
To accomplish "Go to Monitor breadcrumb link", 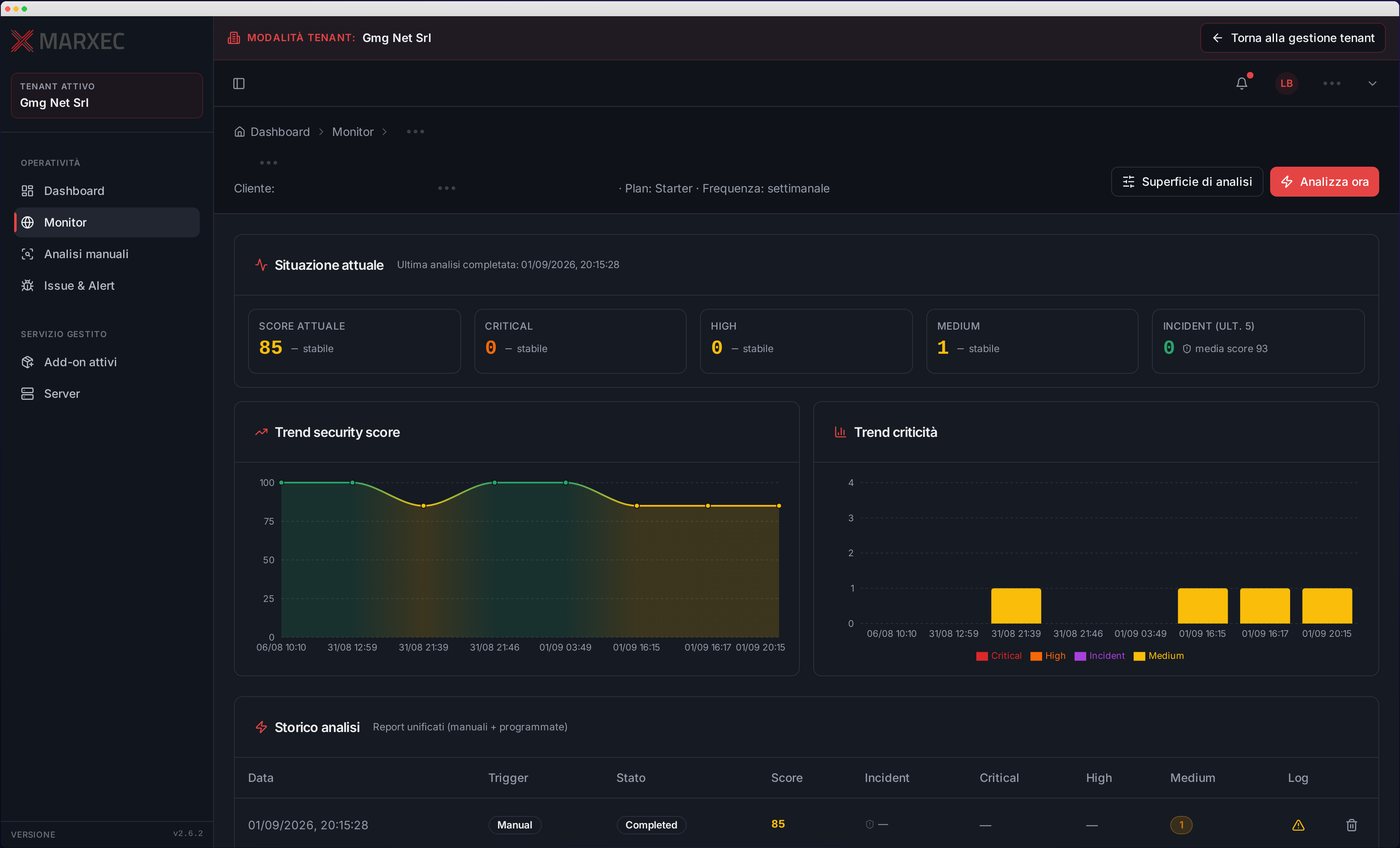I will [x=353, y=132].
